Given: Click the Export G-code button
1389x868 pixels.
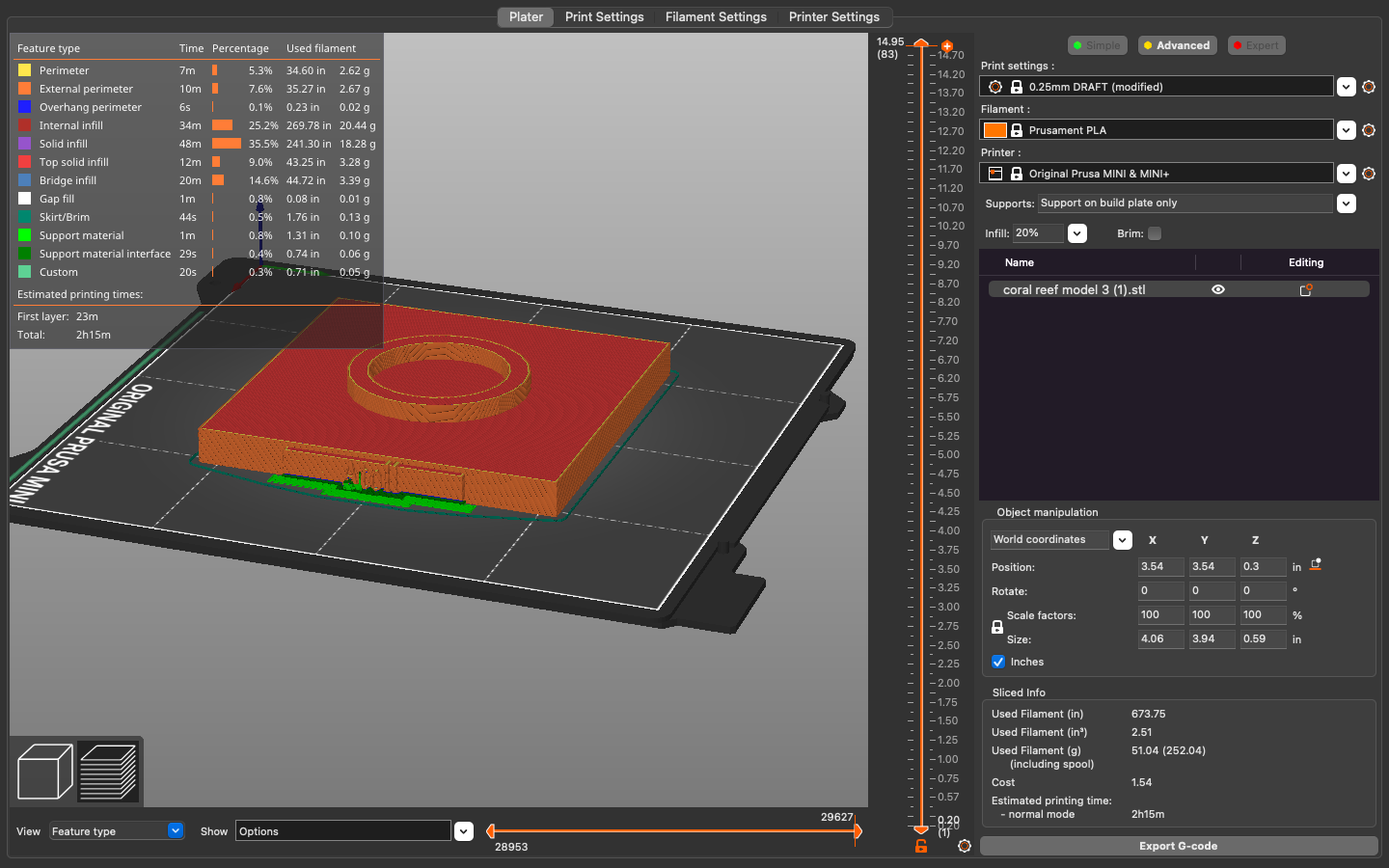Looking at the screenshot, I should click(x=1179, y=846).
